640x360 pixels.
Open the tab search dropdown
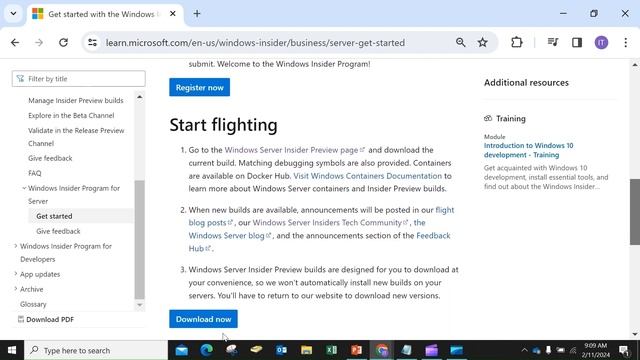13,14
